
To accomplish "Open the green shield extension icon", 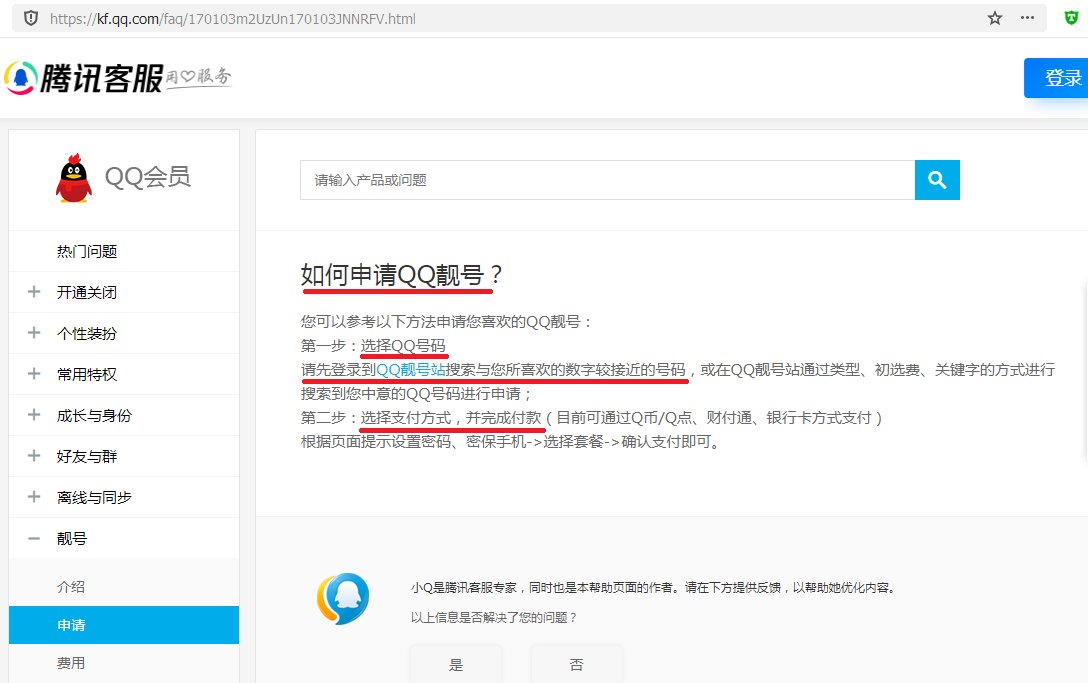I will pyautogui.click(x=1071, y=18).
